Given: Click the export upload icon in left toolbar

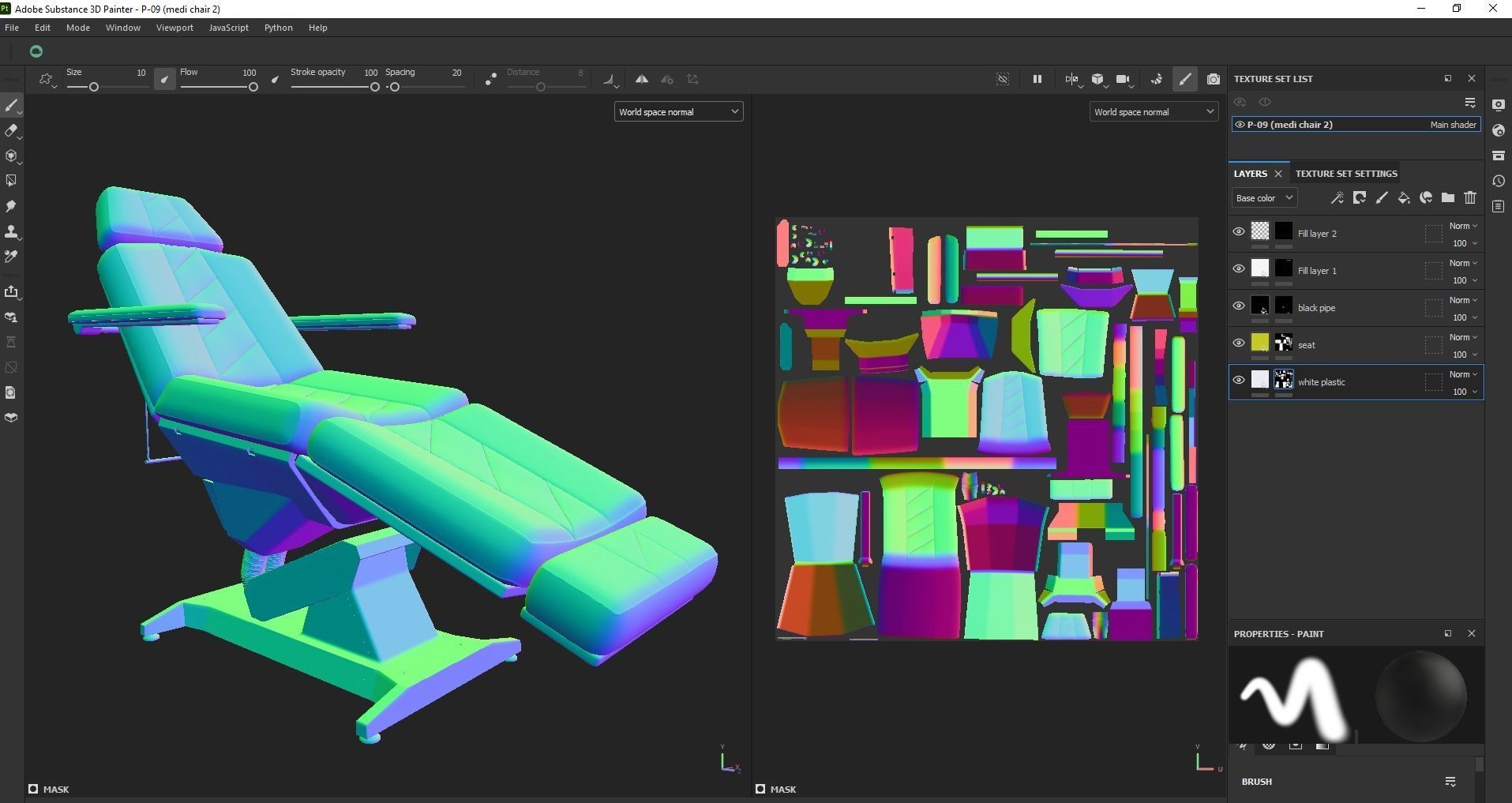Looking at the screenshot, I should coord(11,292).
